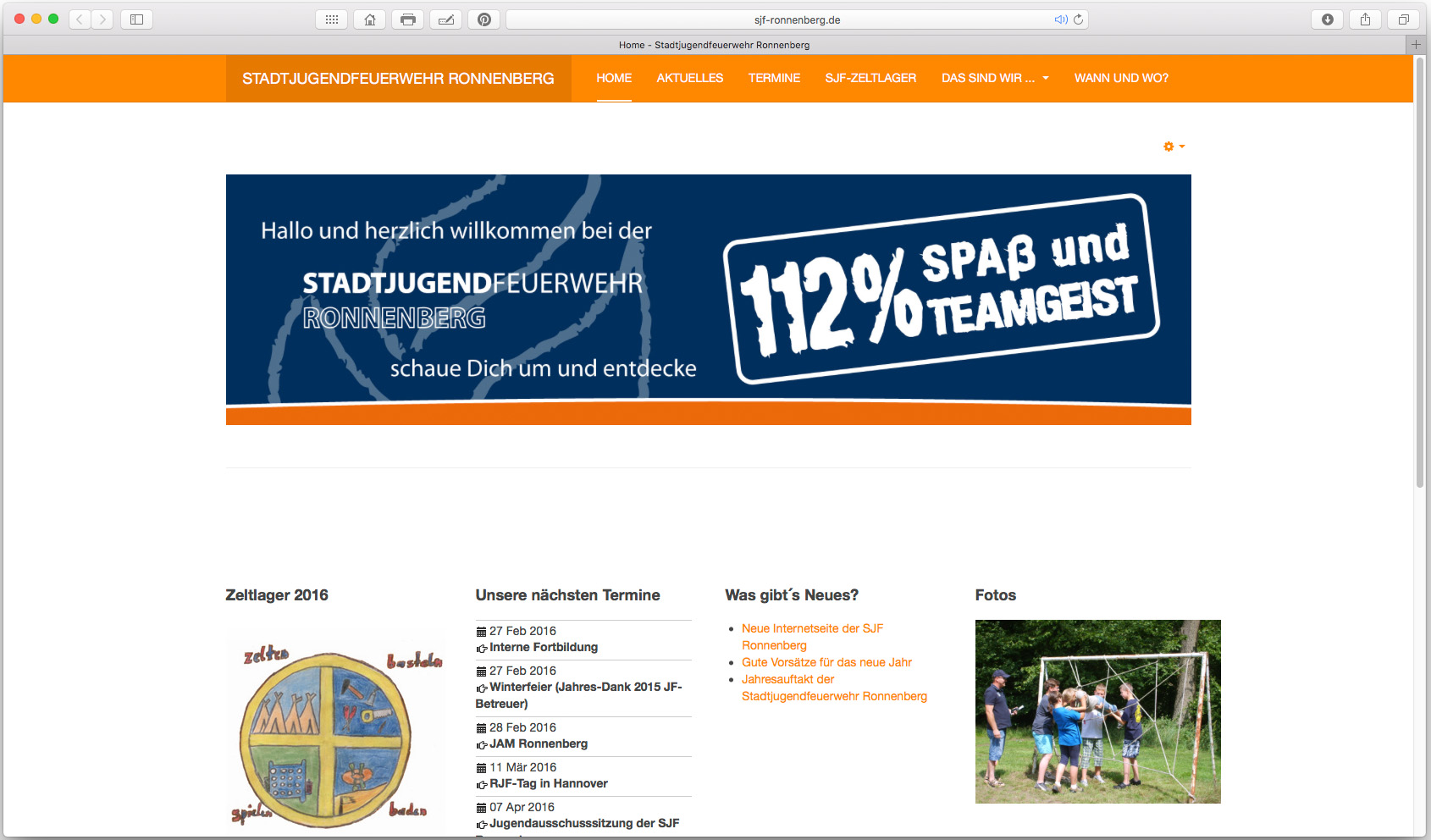Go to SJF-ZELTLAGER menu item

(870, 78)
